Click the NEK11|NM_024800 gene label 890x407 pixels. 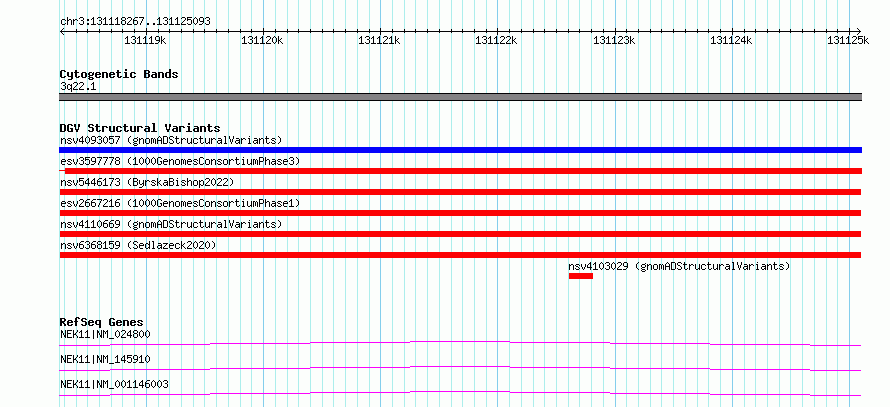click(105, 334)
